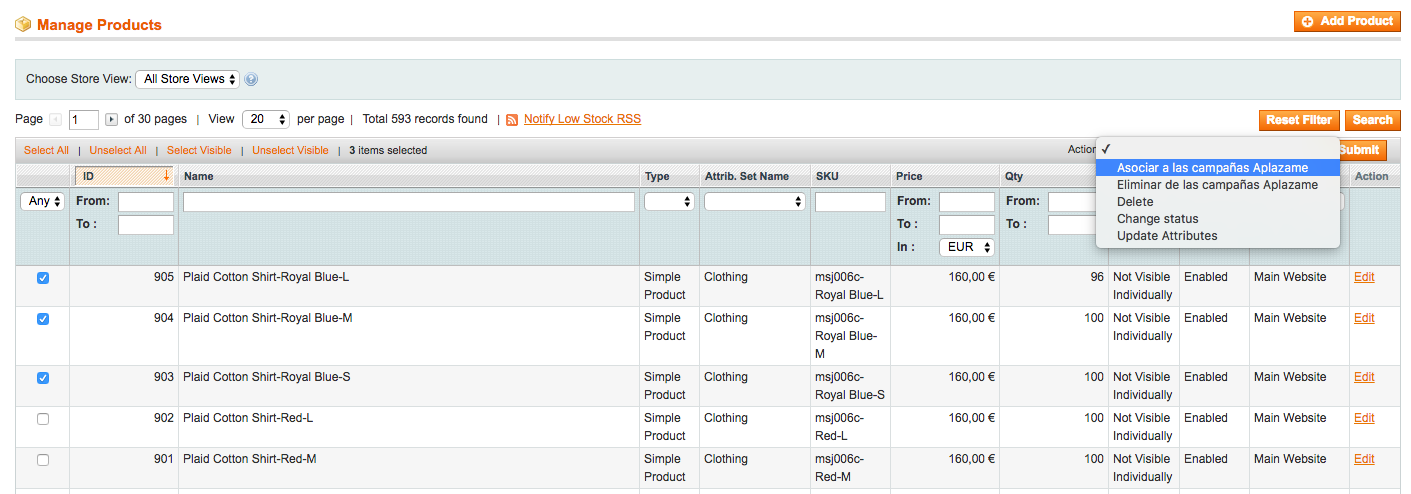Edit product 903 link
The width and height of the screenshot is (1411, 494).
pos(1364,377)
